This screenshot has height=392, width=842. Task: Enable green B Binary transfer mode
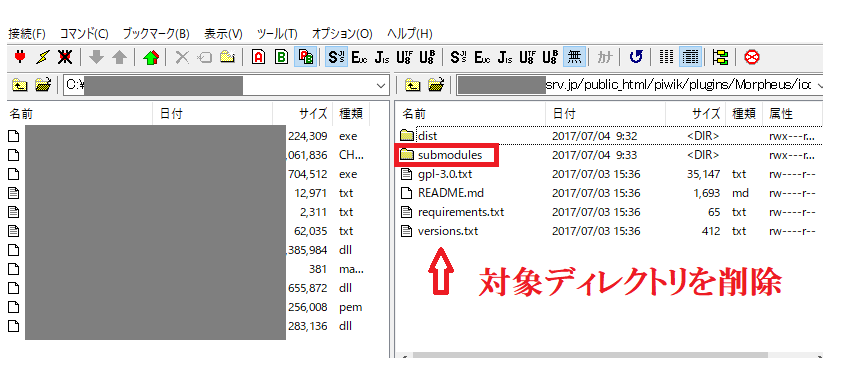(x=282, y=57)
